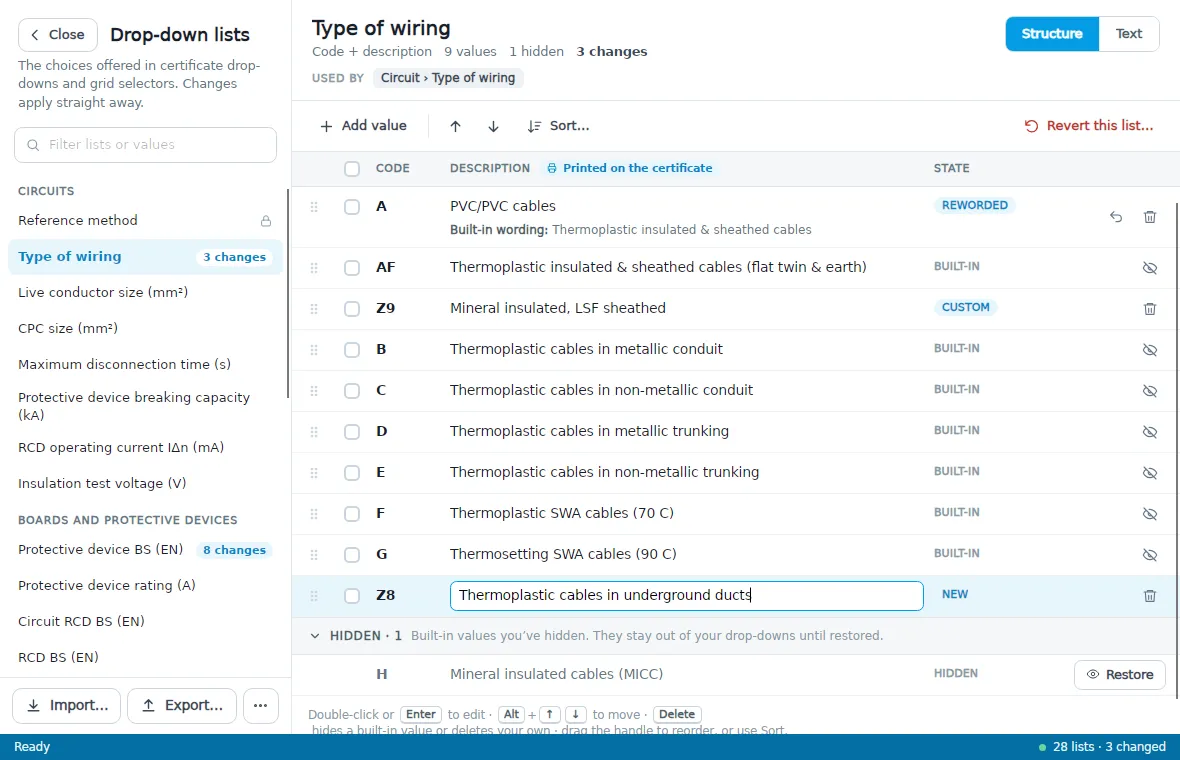The width and height of the screenshot is (1180, 760).
Task: Grab drag handle of row C
Action: (314, 391)
